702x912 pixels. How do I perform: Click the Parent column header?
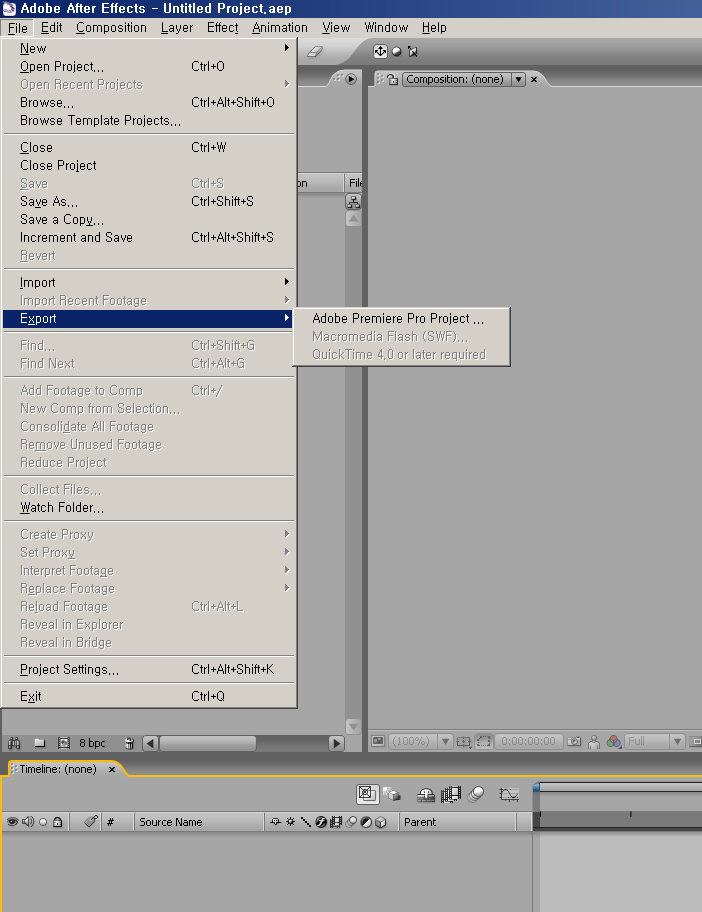[x=457, y=822]
